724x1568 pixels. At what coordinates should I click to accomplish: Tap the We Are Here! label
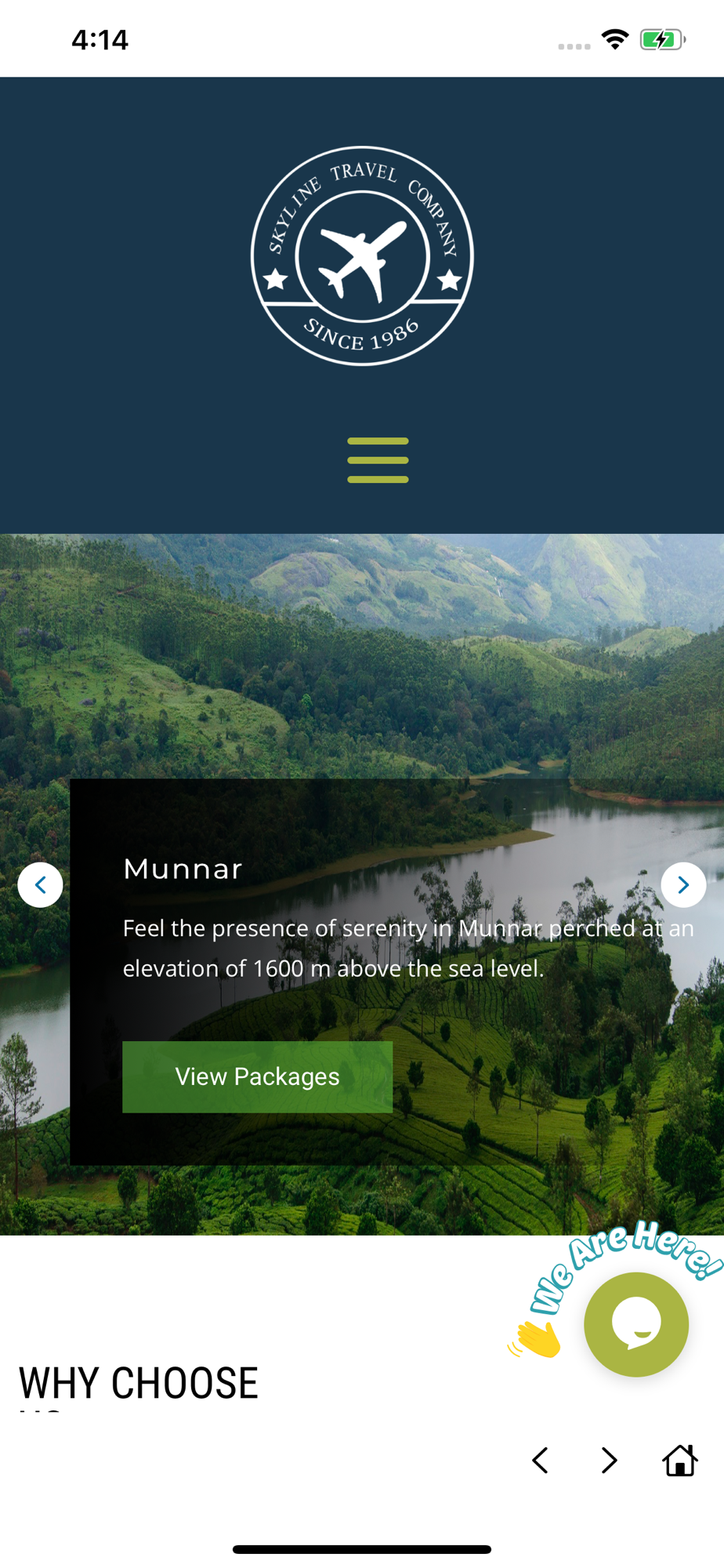click(625, 1264)
